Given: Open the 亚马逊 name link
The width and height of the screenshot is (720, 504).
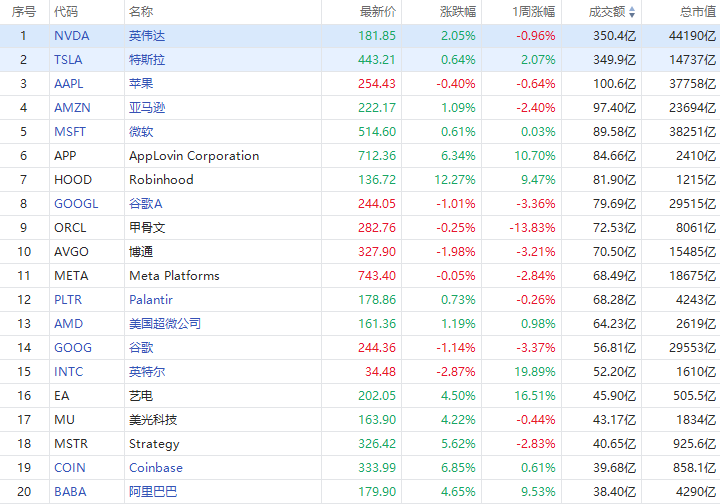Looking at the screenshot, I should (x=147, y=108).
